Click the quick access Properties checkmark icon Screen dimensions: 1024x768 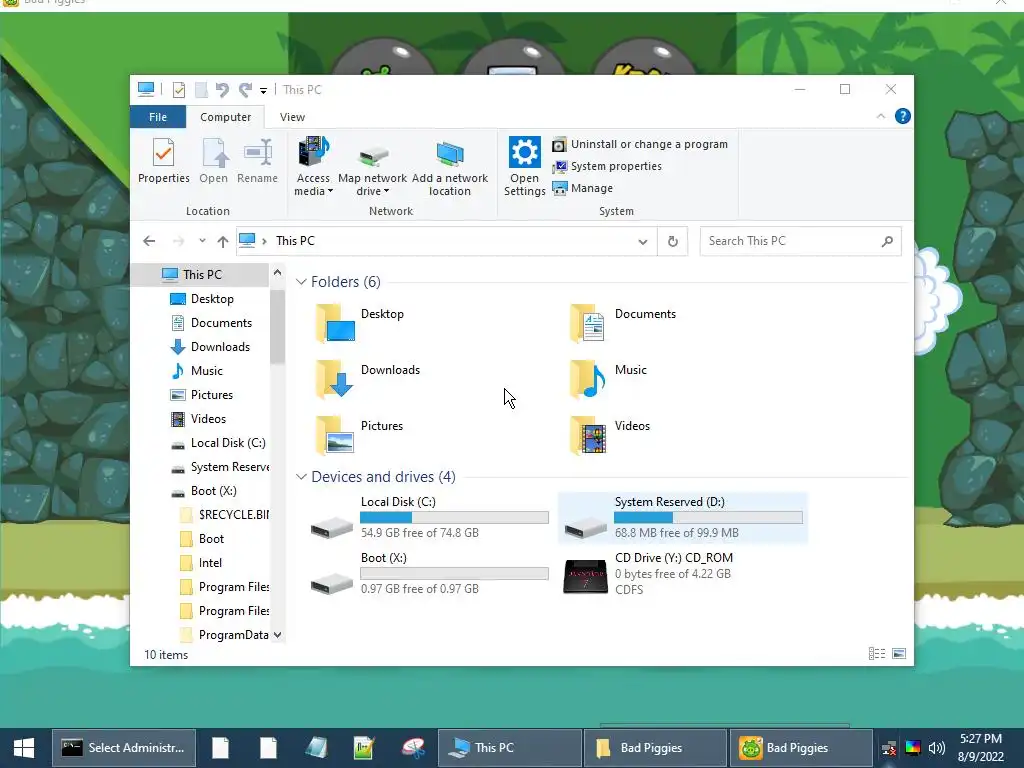178,90
